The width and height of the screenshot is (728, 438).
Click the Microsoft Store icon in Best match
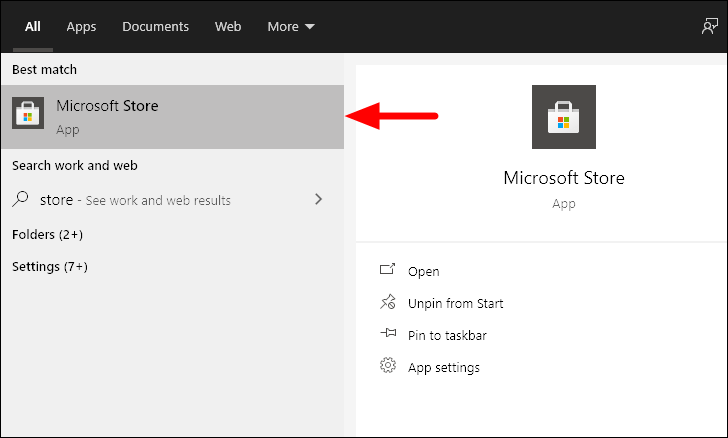click(28, 113)
